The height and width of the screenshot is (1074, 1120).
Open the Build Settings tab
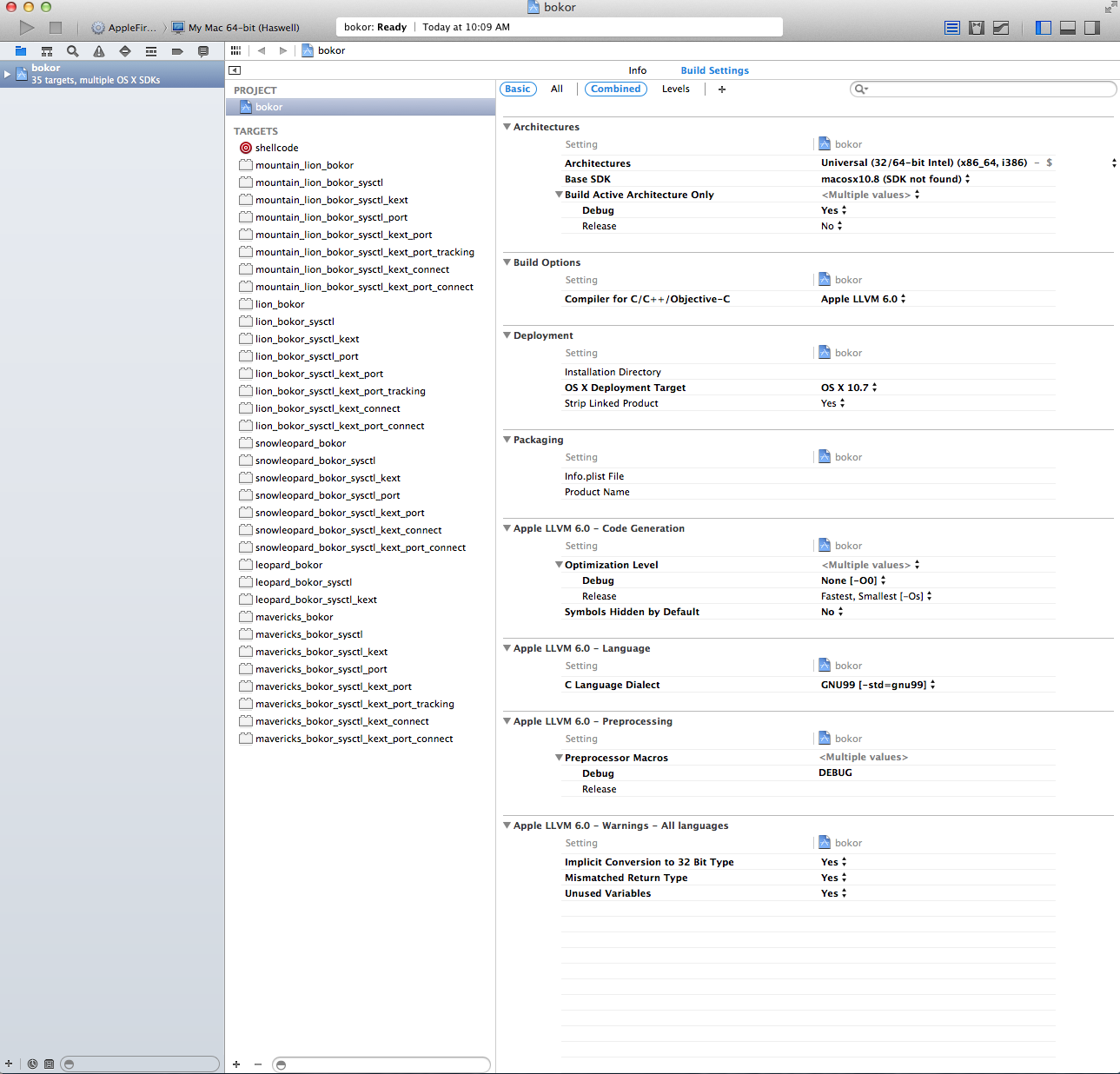click(715, 70)
